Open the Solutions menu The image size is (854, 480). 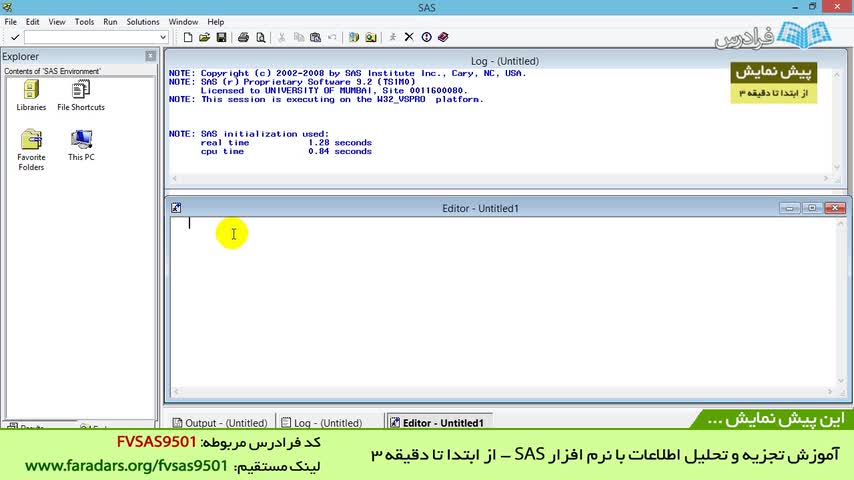tap(143, 22)
